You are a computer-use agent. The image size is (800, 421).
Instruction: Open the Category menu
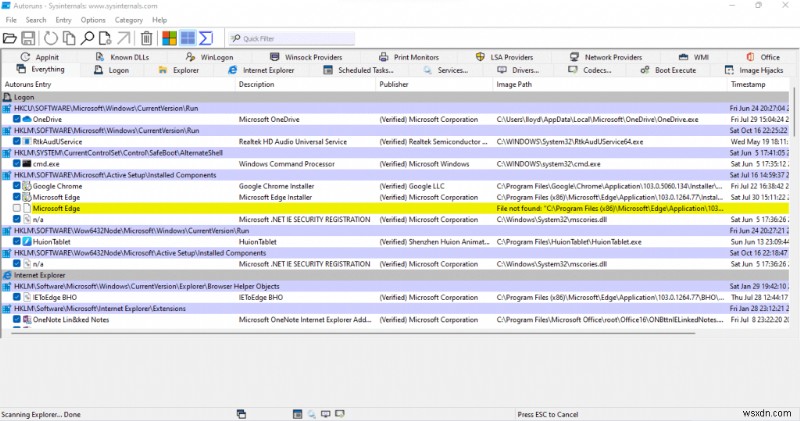[129, 20]
